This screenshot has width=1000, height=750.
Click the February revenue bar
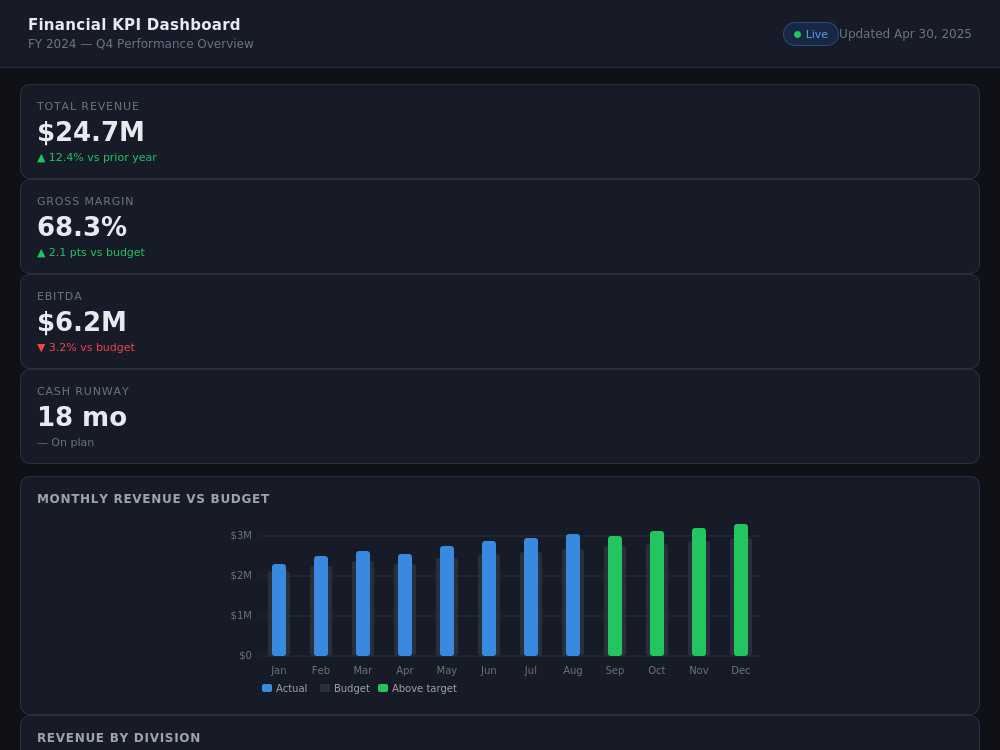point(321,606)
